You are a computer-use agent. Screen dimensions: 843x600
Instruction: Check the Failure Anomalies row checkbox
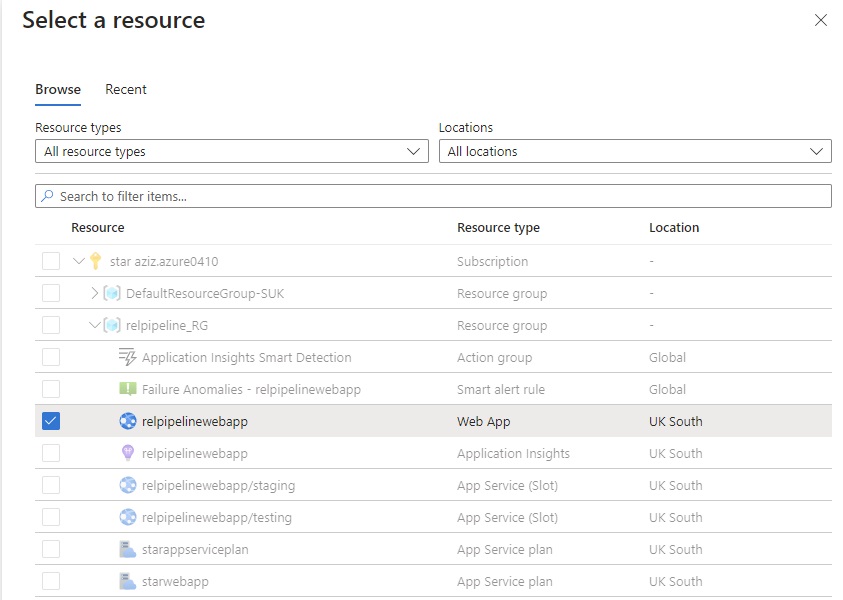51,389
